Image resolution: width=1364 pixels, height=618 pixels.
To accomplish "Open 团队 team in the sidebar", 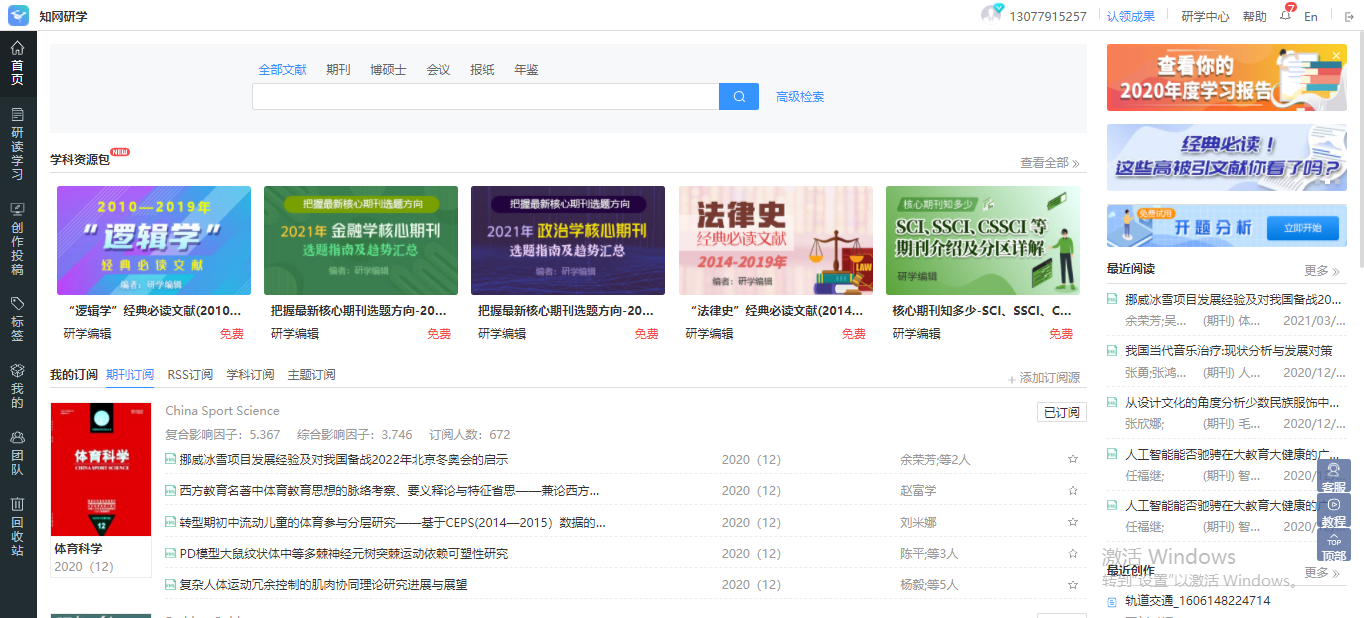I will (x=17, y=453).
